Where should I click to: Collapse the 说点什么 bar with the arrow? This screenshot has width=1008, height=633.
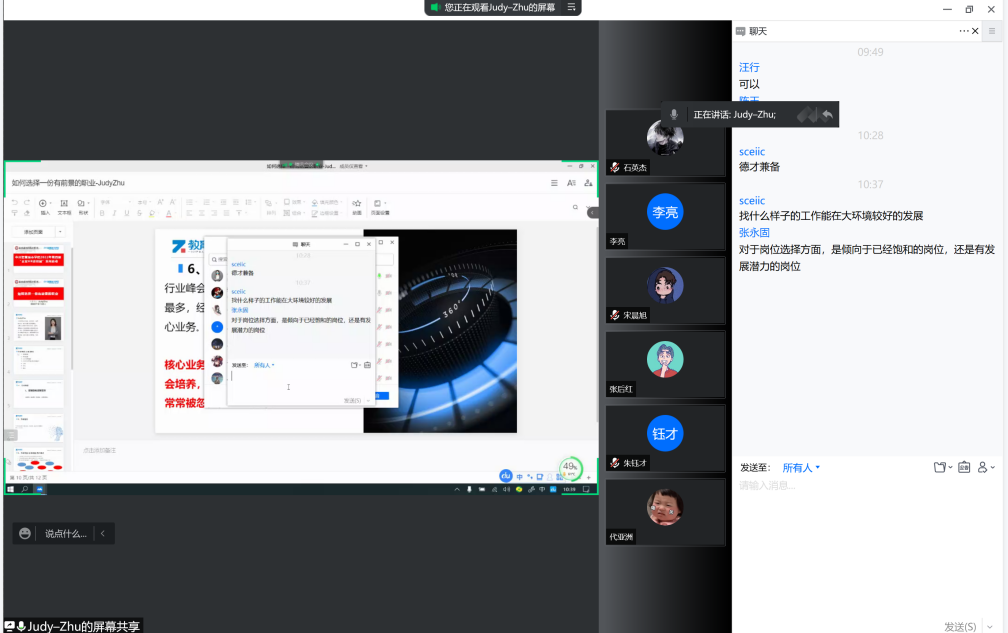coord(102,534)
